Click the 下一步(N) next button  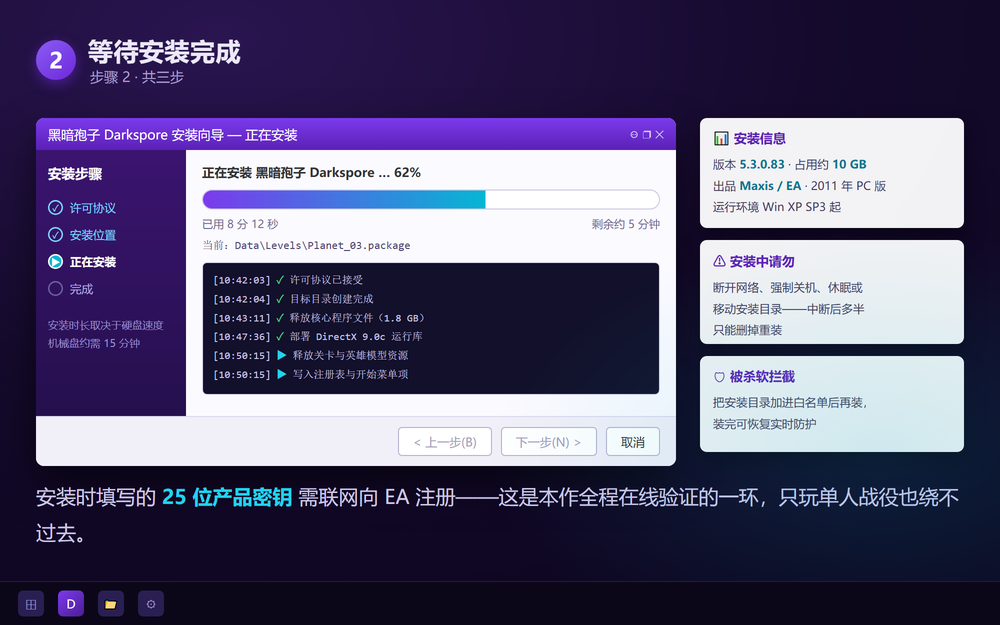[x=548, y=441]
